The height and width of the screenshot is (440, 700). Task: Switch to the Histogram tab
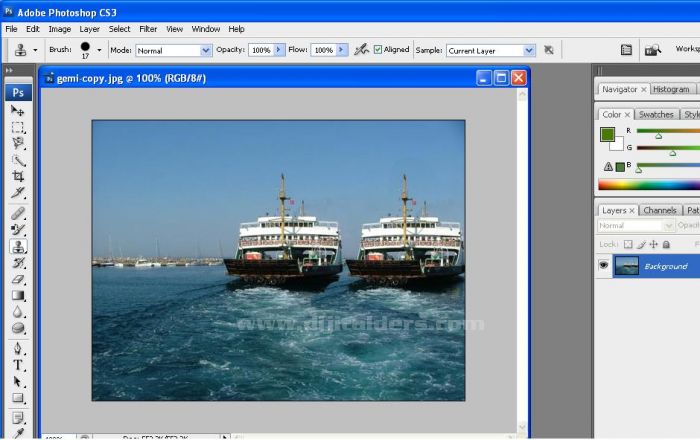(x=671, y=89)
